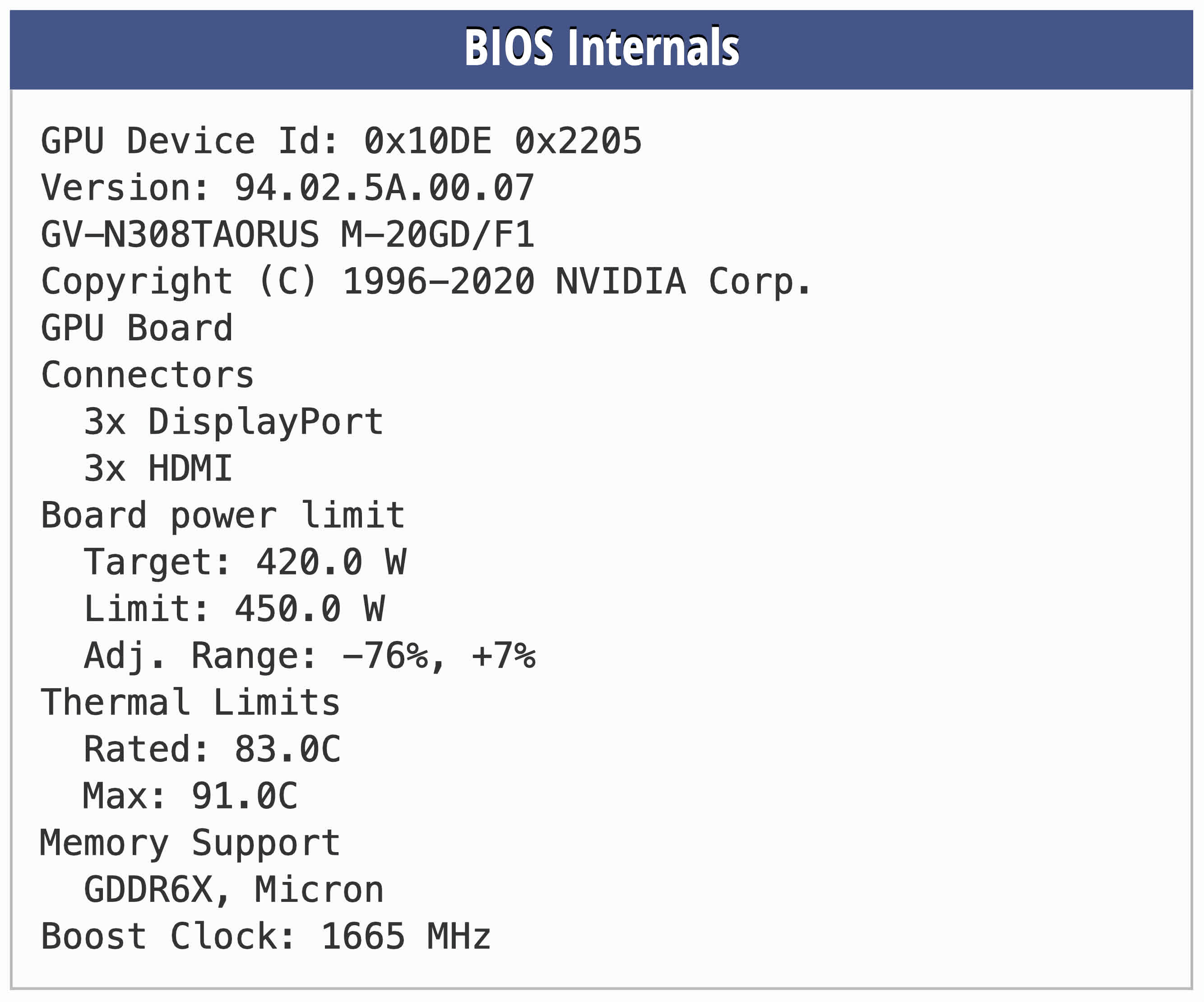Click the BIOS Internals header title
This screenshot has height=1002, width=1204.
pos(602,47)
